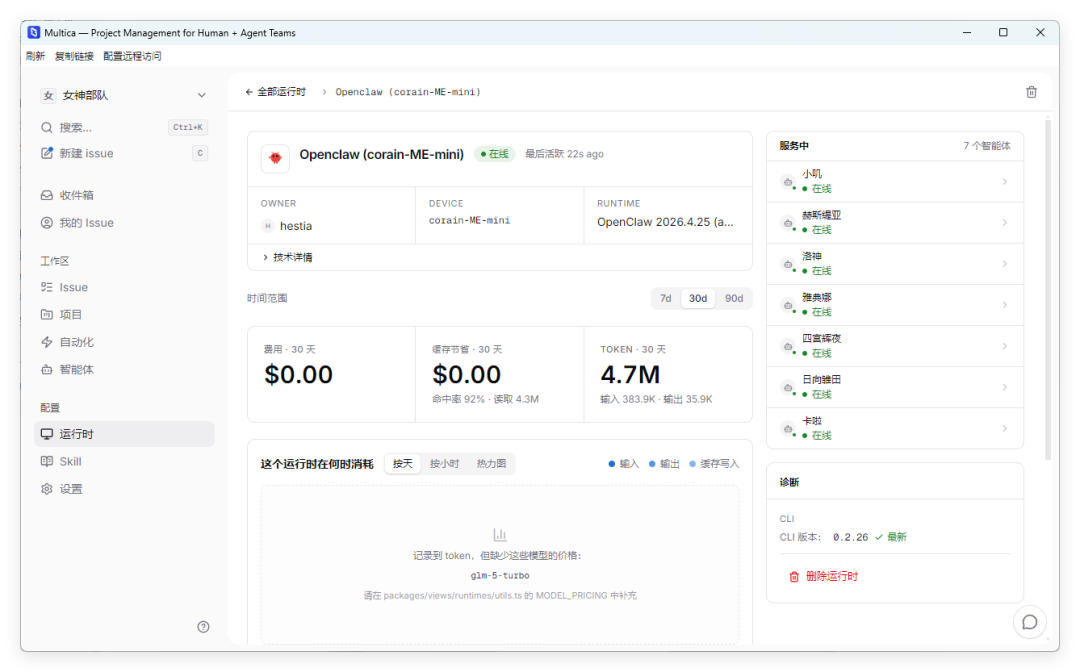Viewport: 1080px width, 672px height.
Task: Click the 项目 folder icon
Action: [x=47, y=315]
